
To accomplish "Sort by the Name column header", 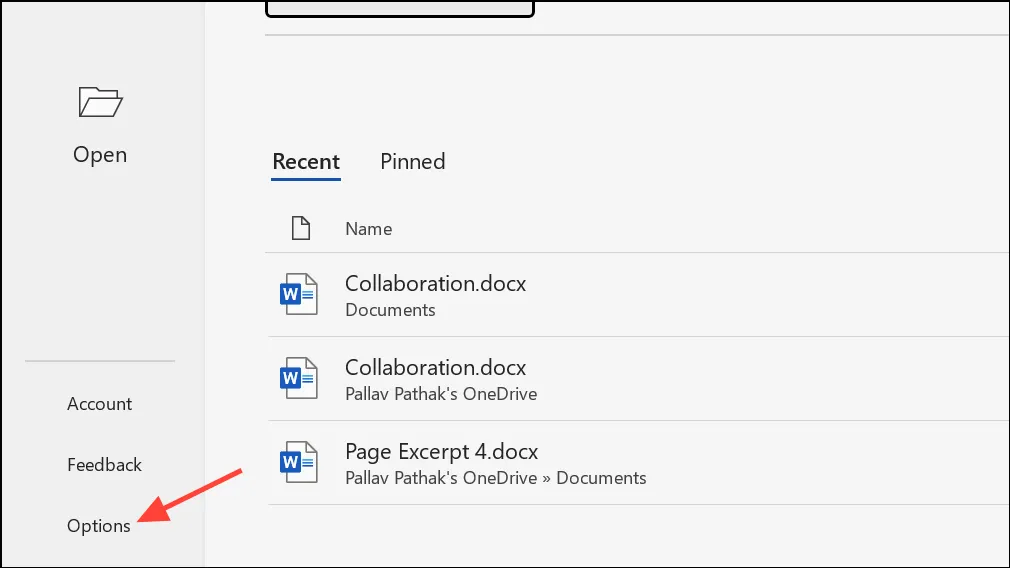I will pos(368,229).
